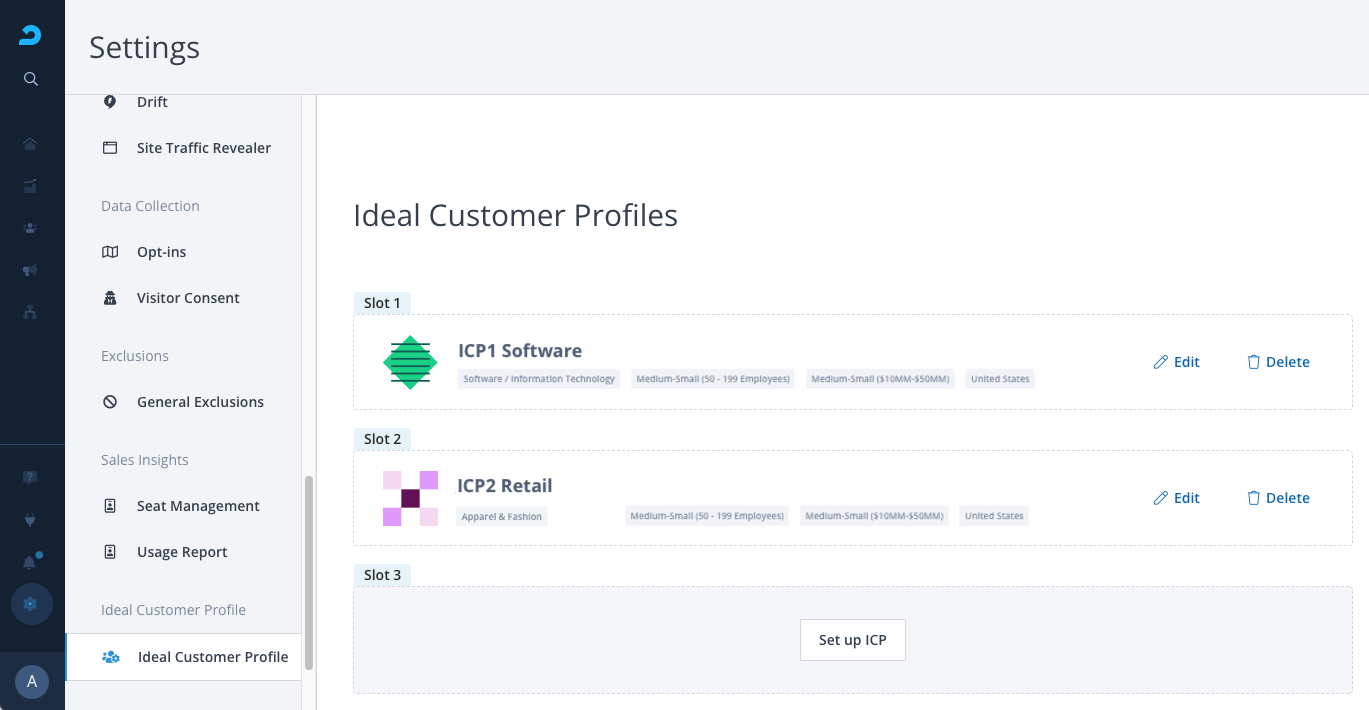Open the home icon in left rail
Image resolution: width=1369 pixels, height=710 pixels.
click(30, 144)
